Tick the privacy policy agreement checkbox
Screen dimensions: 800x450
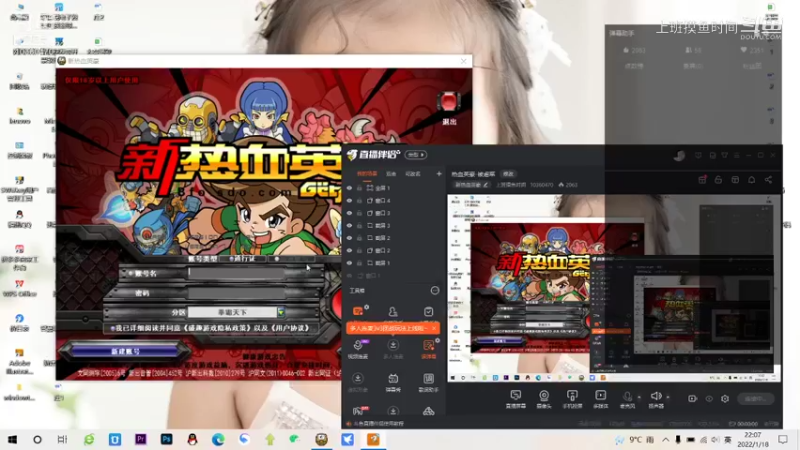click(112, 328)
